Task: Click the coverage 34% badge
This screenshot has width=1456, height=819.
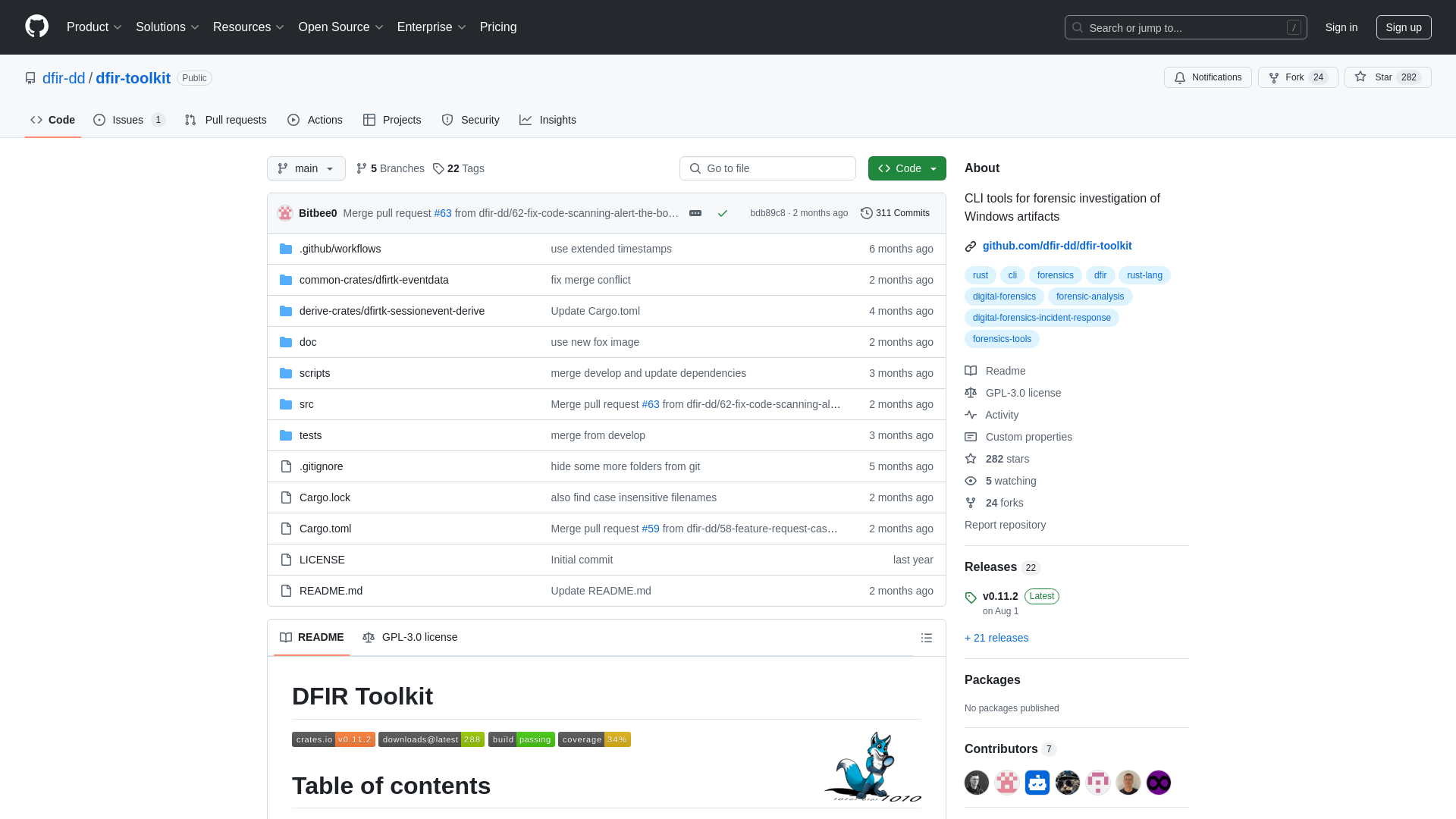Action: [595, 739]
